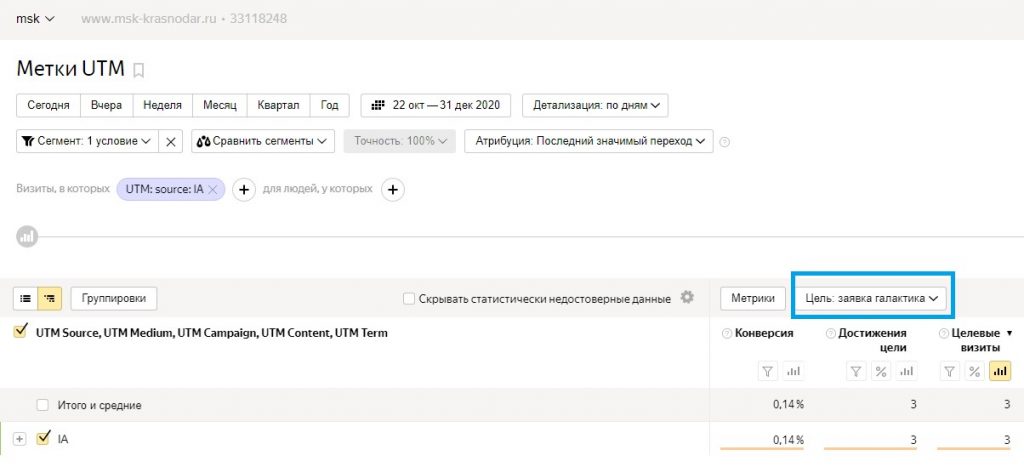Select the Месяц period tab
Viewport: 1024px width, 467px height.
coord(219,105)
